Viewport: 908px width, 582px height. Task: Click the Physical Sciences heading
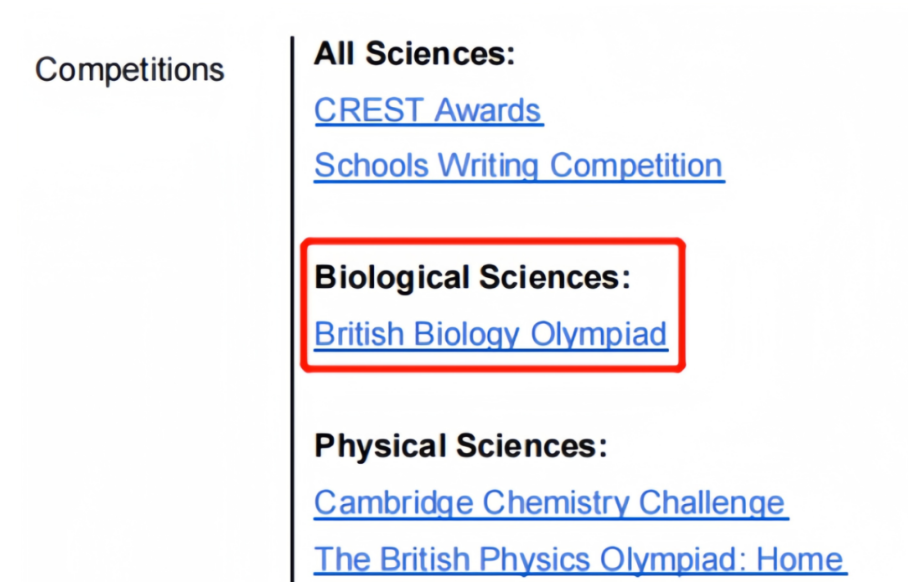tap(460, 446)
